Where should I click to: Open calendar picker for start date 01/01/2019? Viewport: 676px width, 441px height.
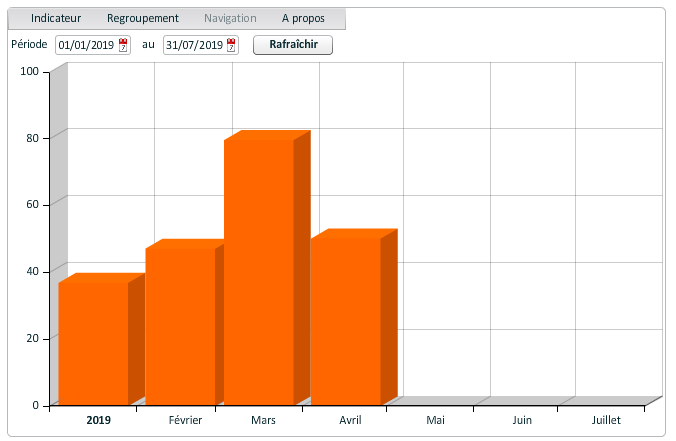(123, 45)
